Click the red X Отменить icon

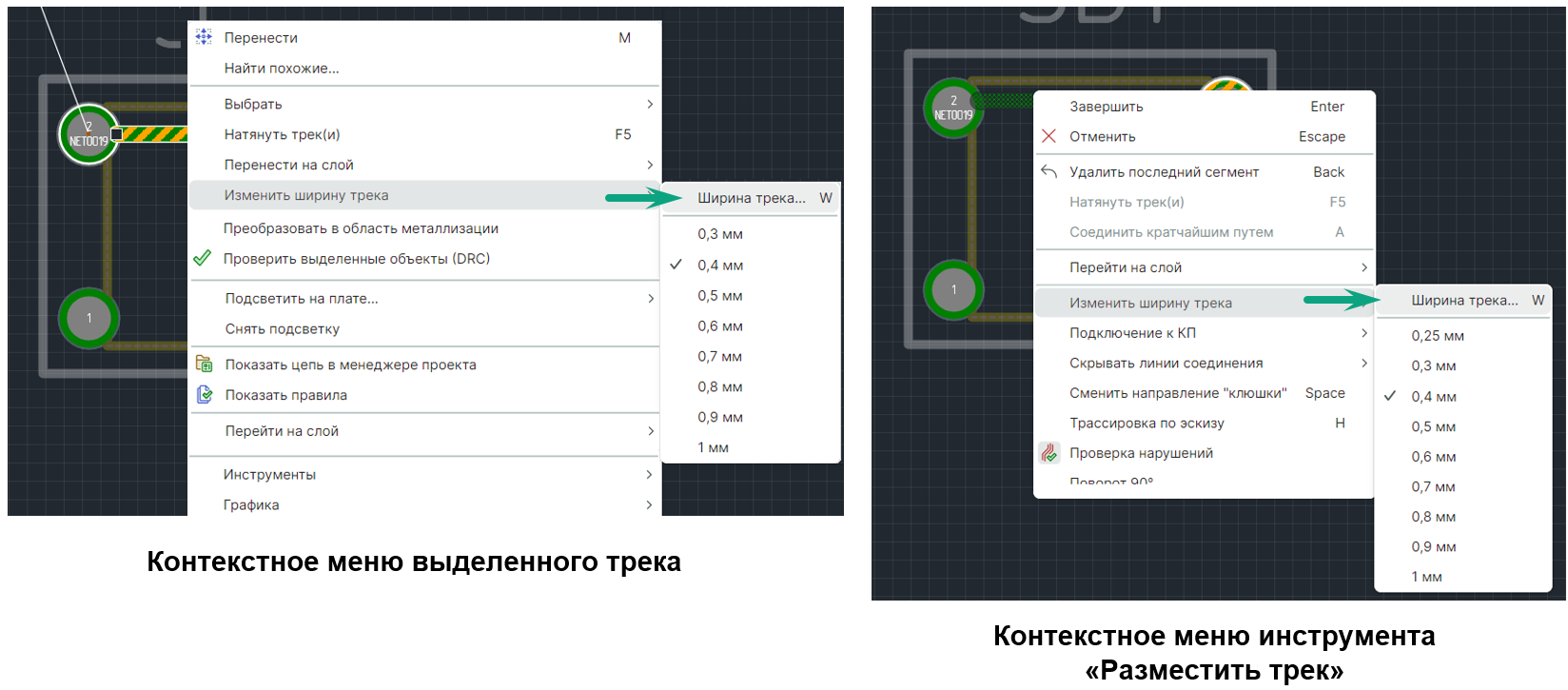[x=1049, y=136]
